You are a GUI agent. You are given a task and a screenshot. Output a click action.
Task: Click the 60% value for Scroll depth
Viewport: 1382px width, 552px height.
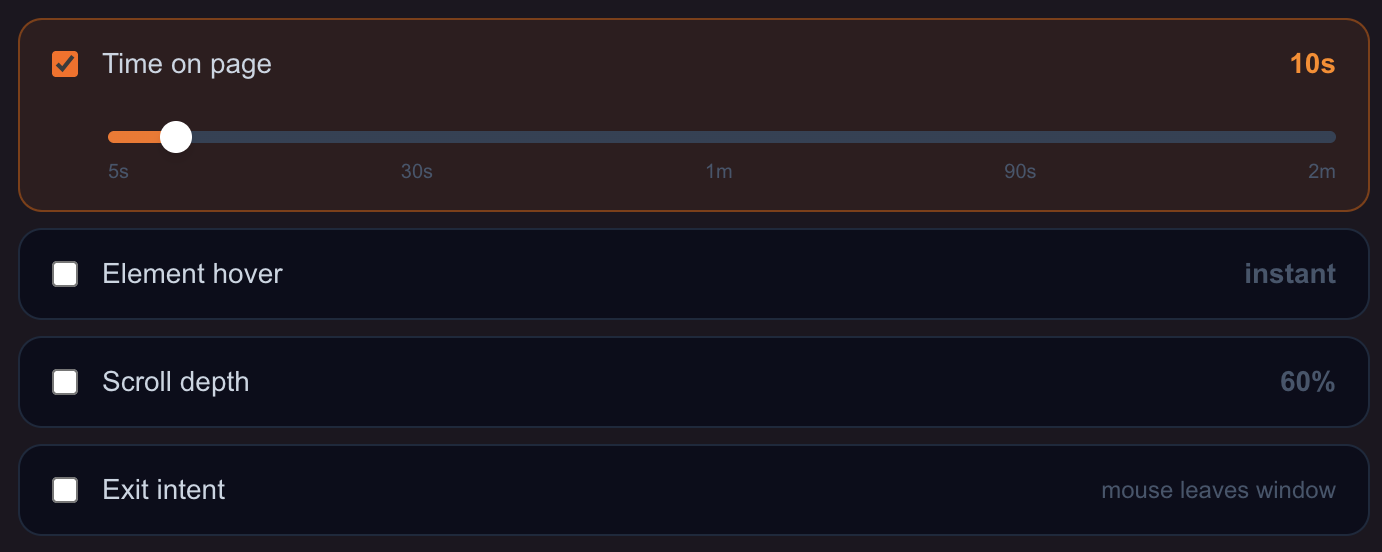[x=1307, y=382]
